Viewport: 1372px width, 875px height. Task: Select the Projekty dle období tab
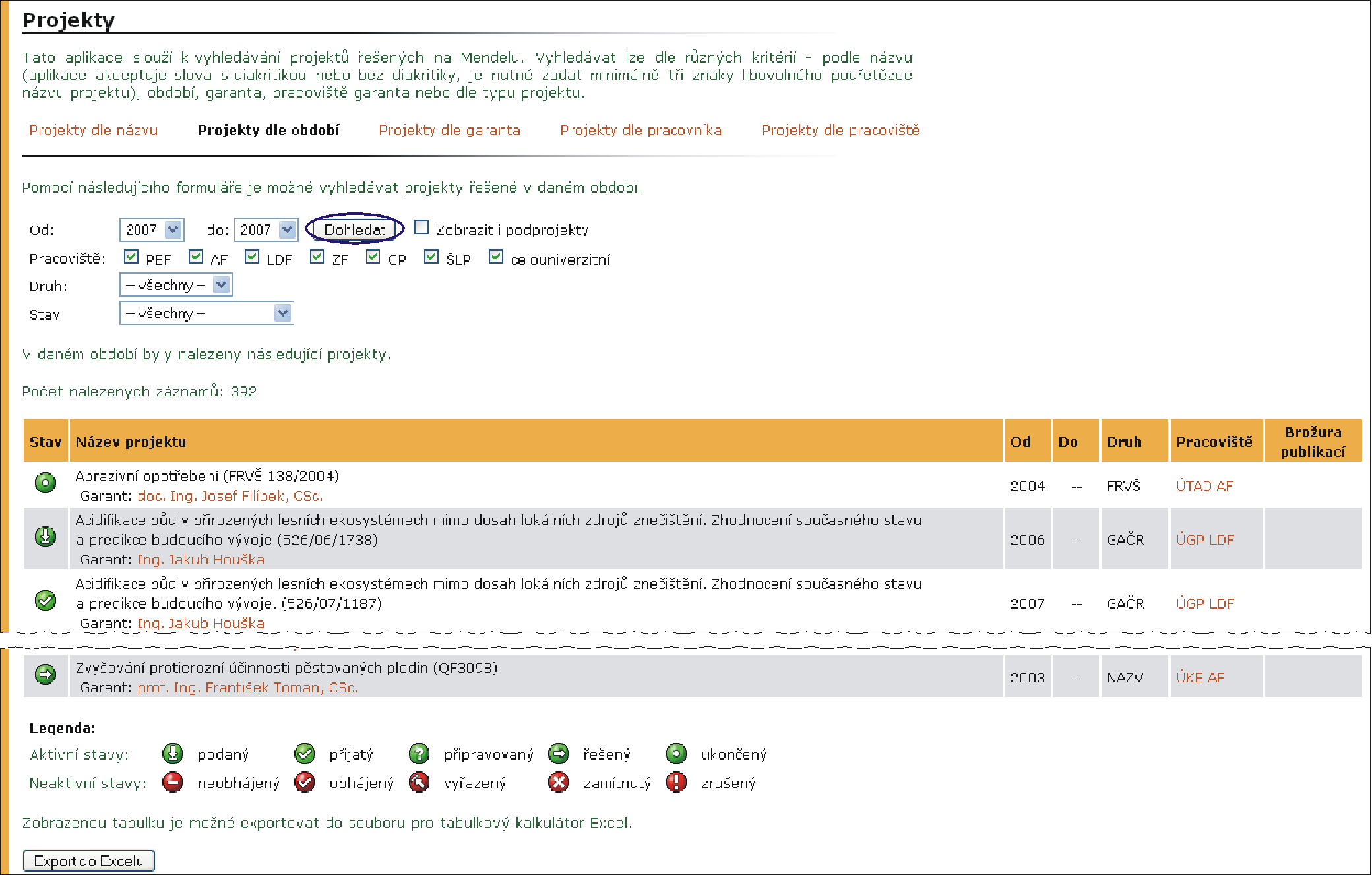pos(268,130)
